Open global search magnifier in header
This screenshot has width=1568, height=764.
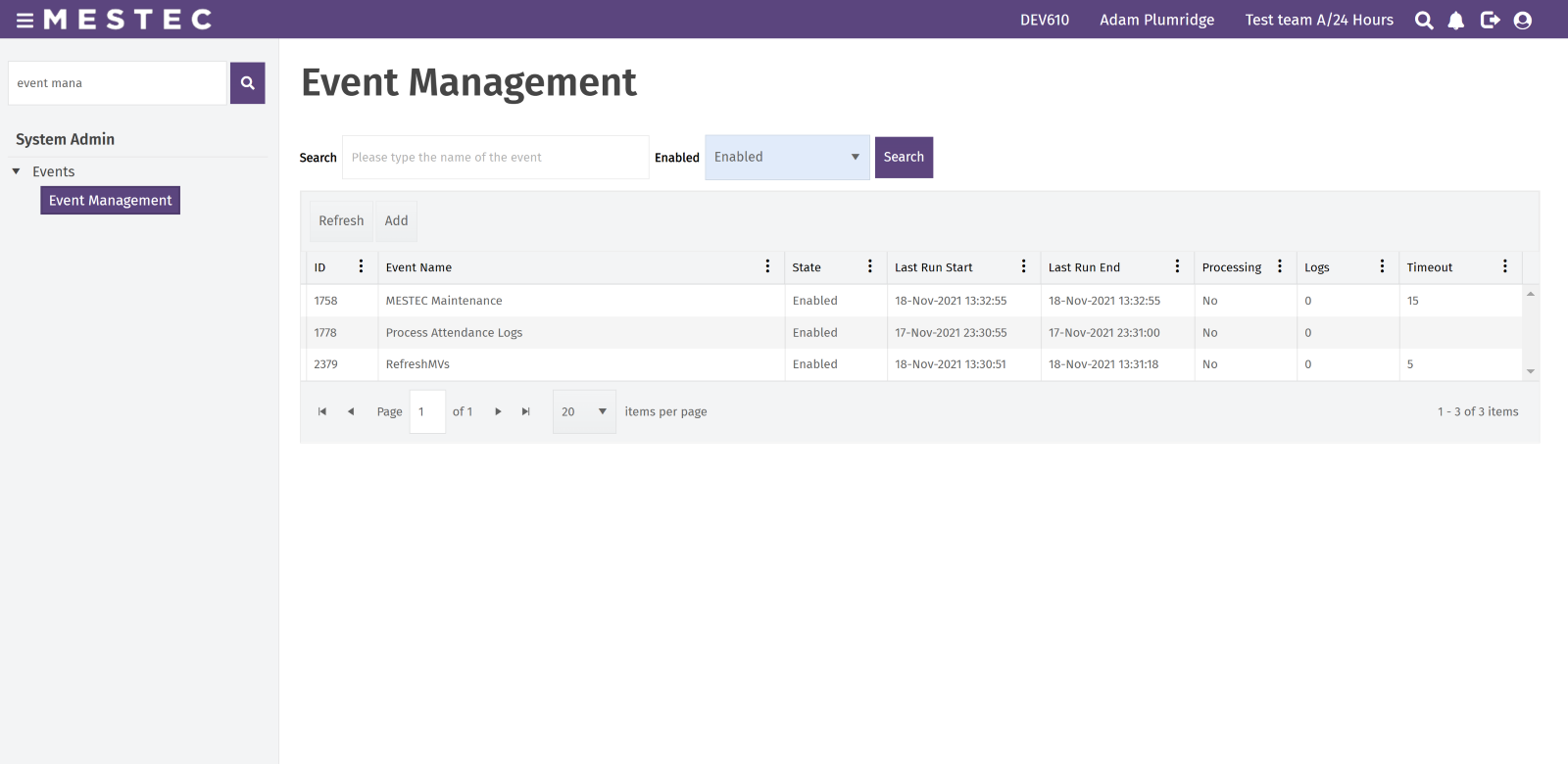coord(1424,21)
